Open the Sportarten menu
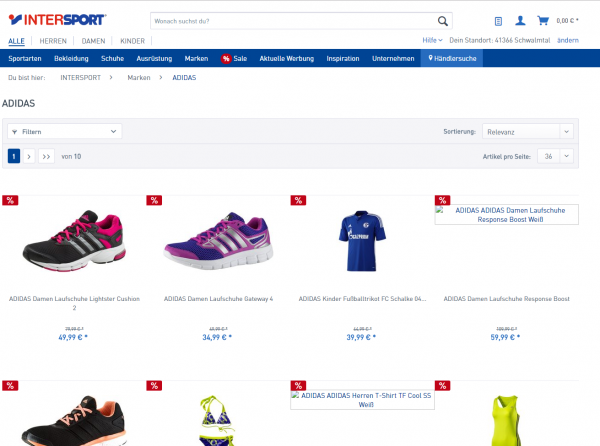Image resolution: width=600 pixels, height=446 pixels. 25,59
